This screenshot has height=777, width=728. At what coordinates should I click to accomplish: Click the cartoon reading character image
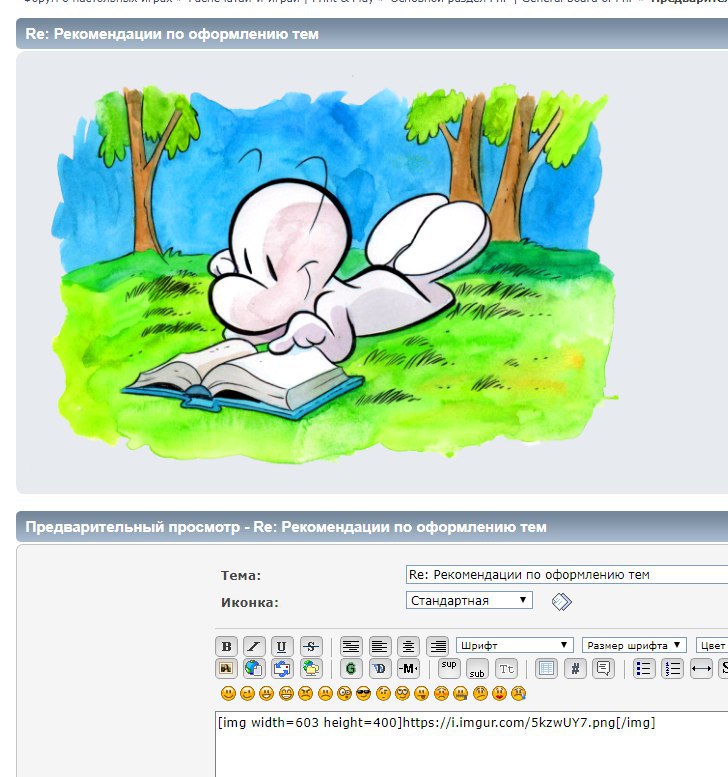coord(335,275)
